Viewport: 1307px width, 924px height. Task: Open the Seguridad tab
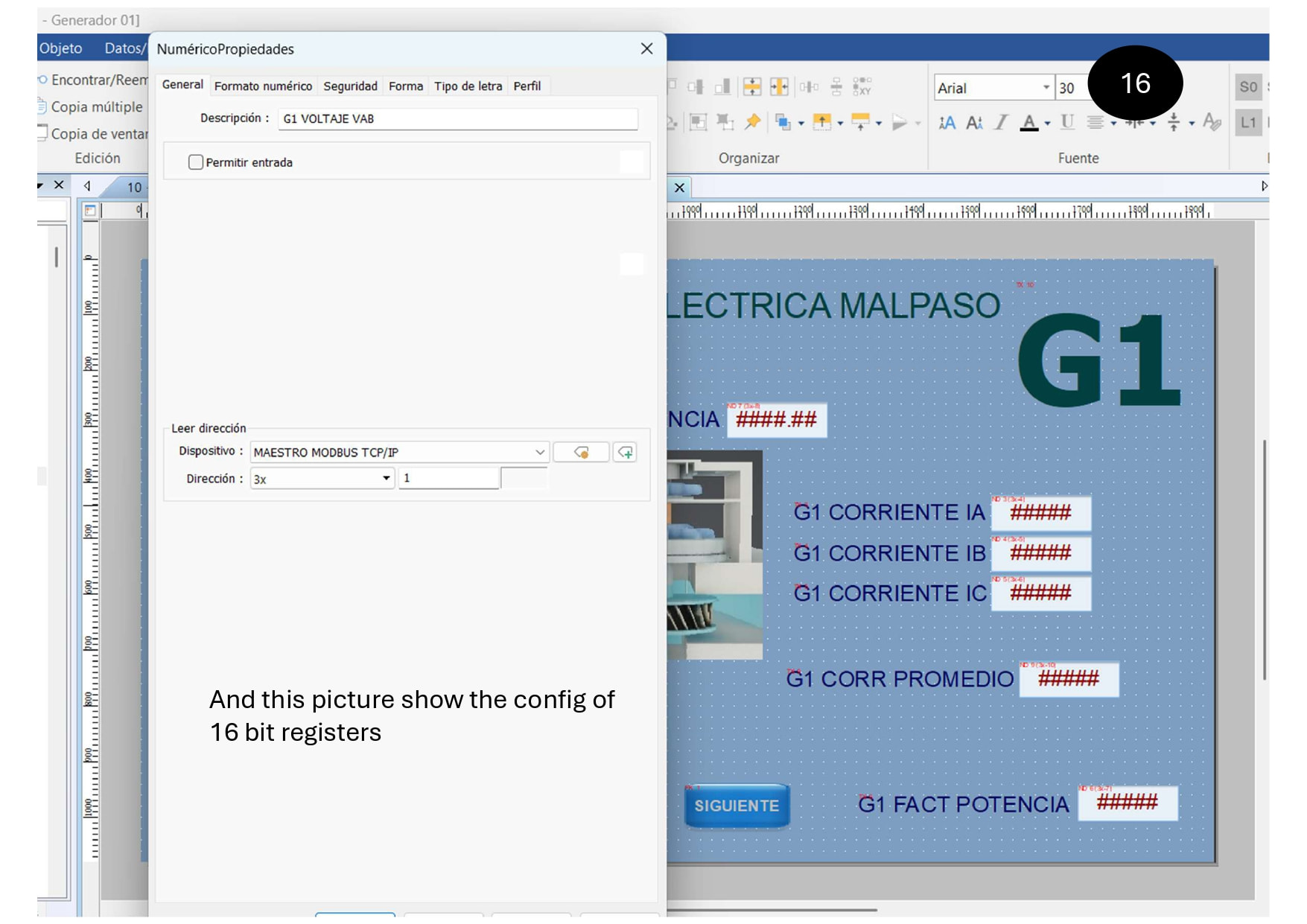click(350, 86)
